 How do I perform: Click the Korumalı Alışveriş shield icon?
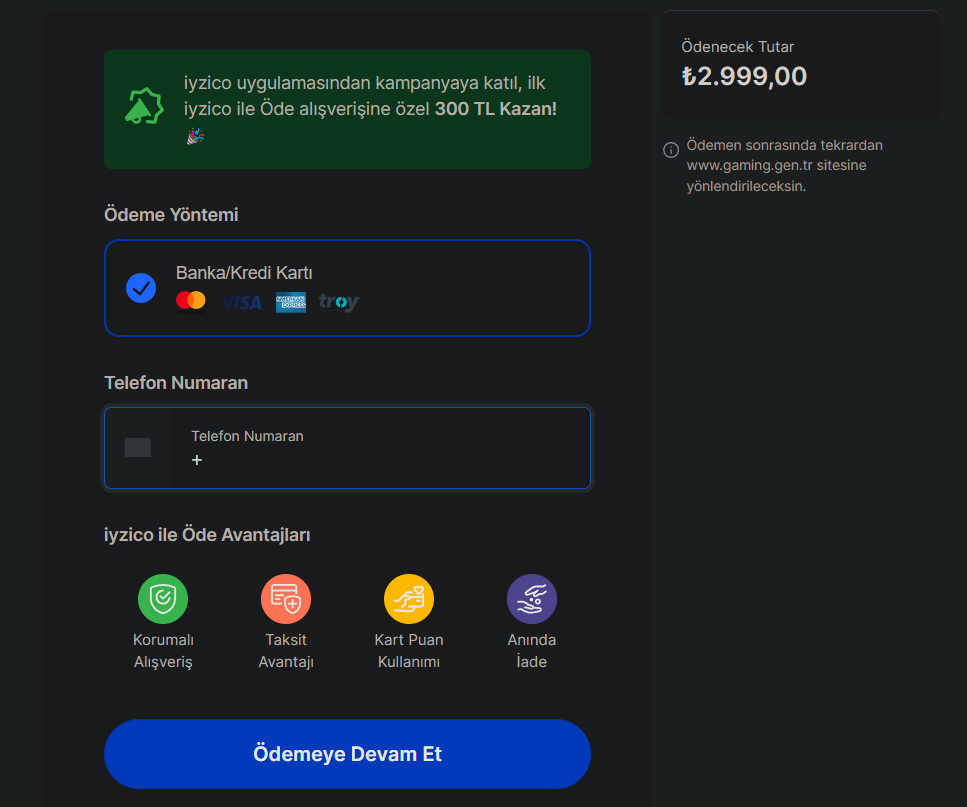163,599
